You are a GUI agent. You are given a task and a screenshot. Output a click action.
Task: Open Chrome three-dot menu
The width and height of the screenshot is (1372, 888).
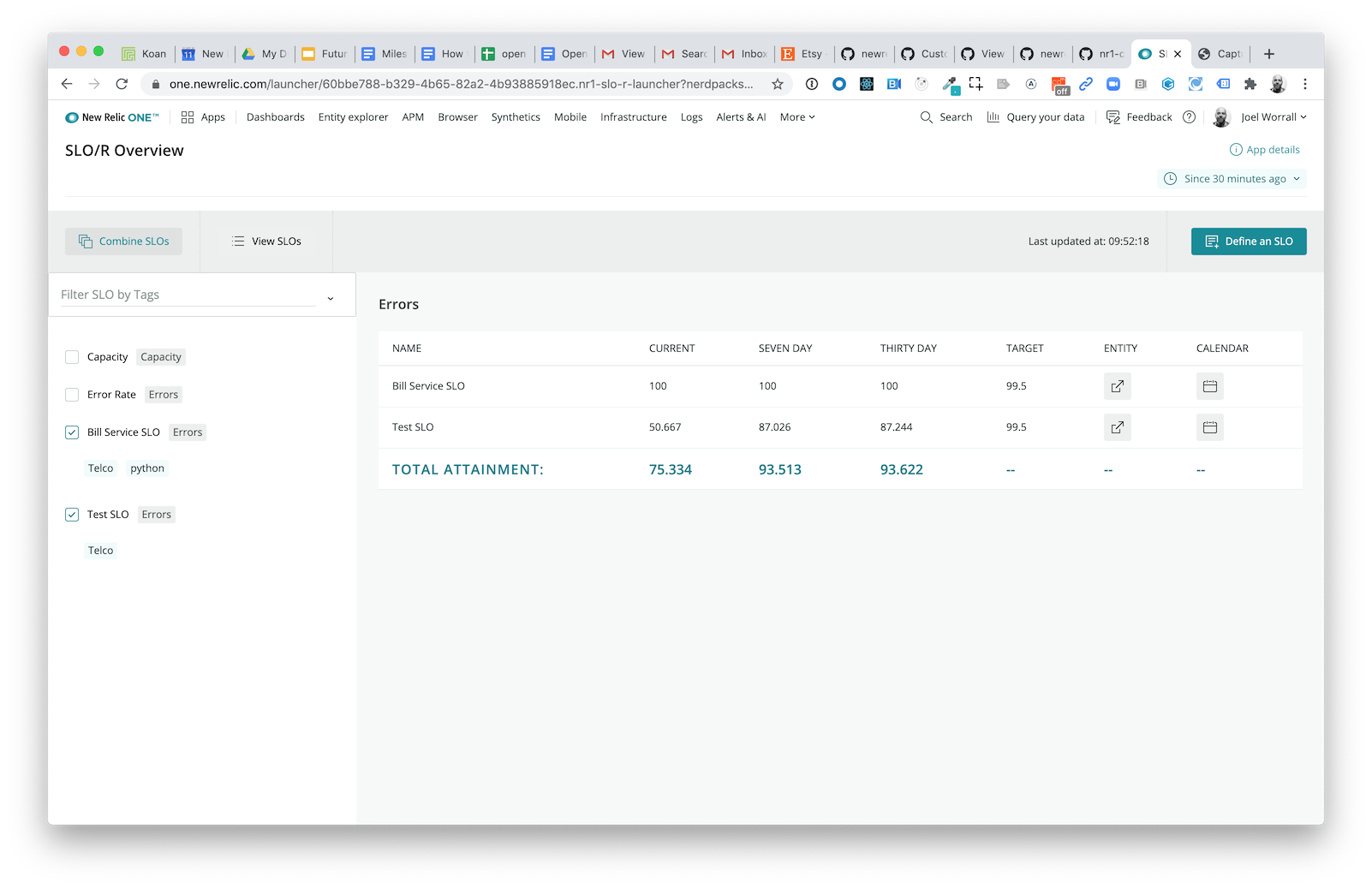[x=1305, y=84]
